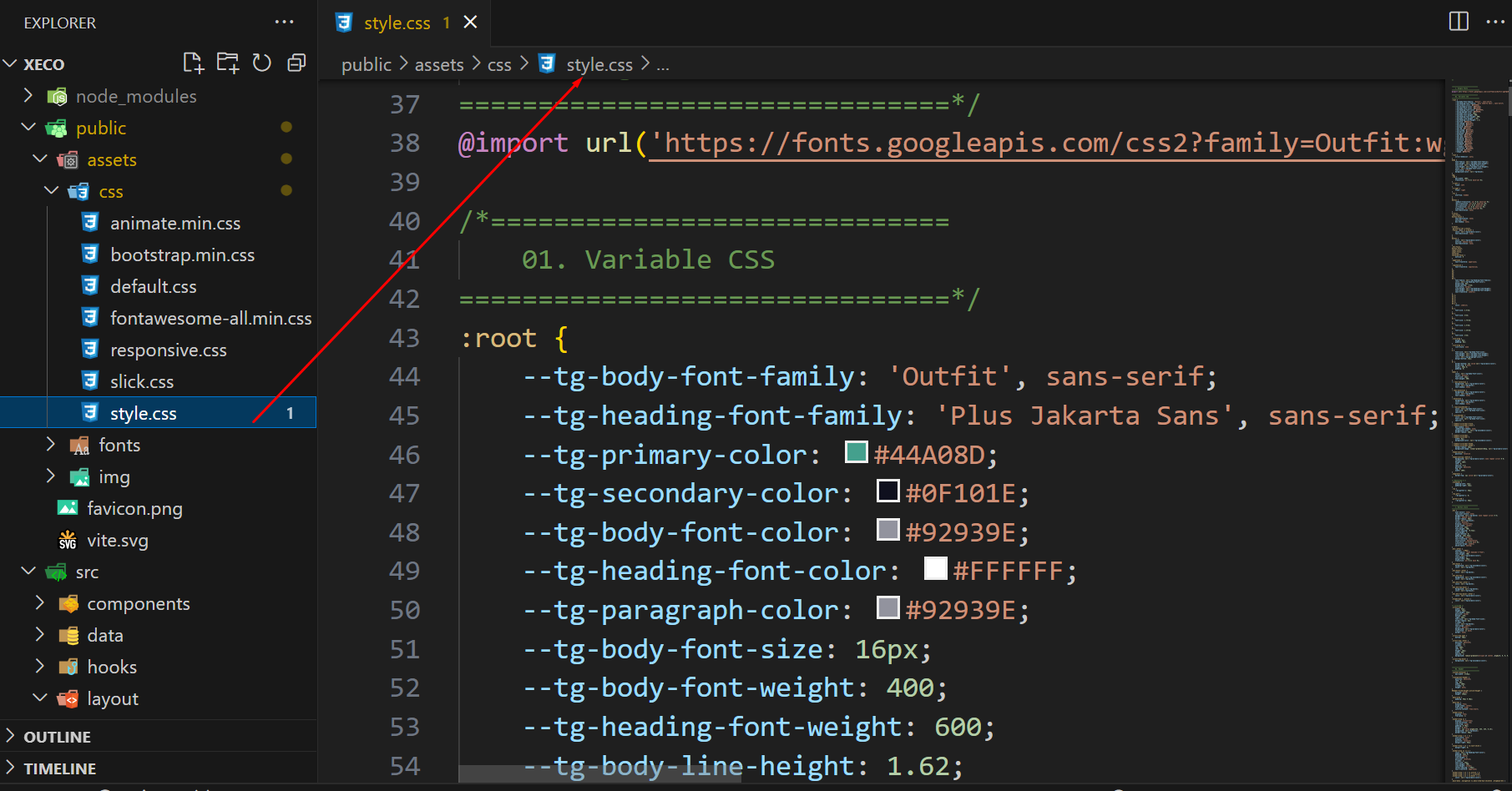1512x791 pixels.
Task: Click CSS file icon of bootstrap.min.css
Action: tap(90, 254)
